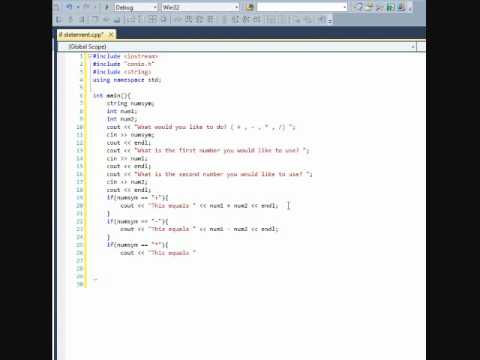480x360 pixels.
Task: Click the line "cin >> numsym;"
Action: point(130,135)
